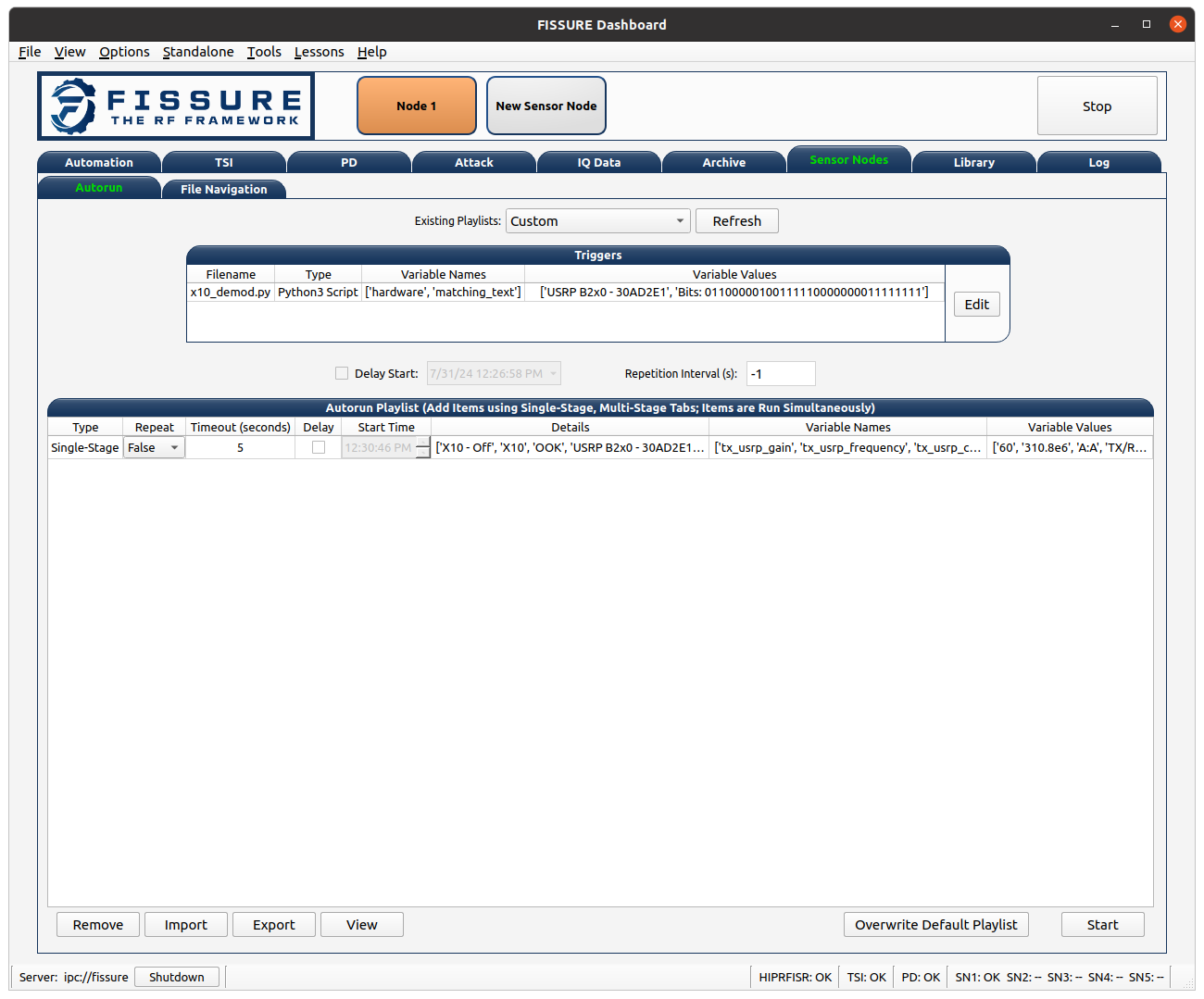Toggle the Delay checkbox in playlist row
Image resolution: width=1204 pixels, height=999 pixels.
(x=319, y=447)
